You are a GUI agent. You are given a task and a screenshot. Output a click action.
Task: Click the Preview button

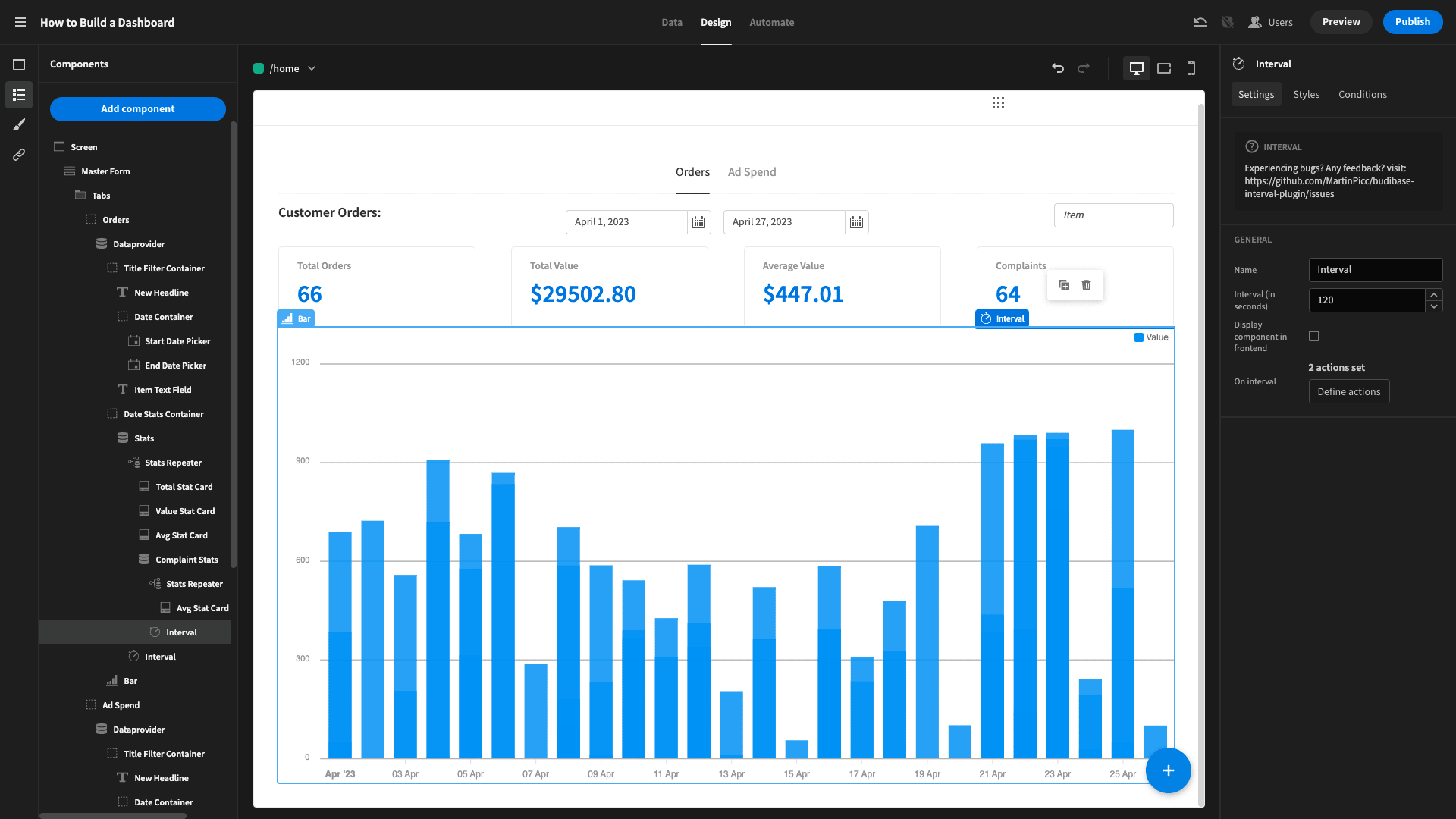(x=1341, y=22)
